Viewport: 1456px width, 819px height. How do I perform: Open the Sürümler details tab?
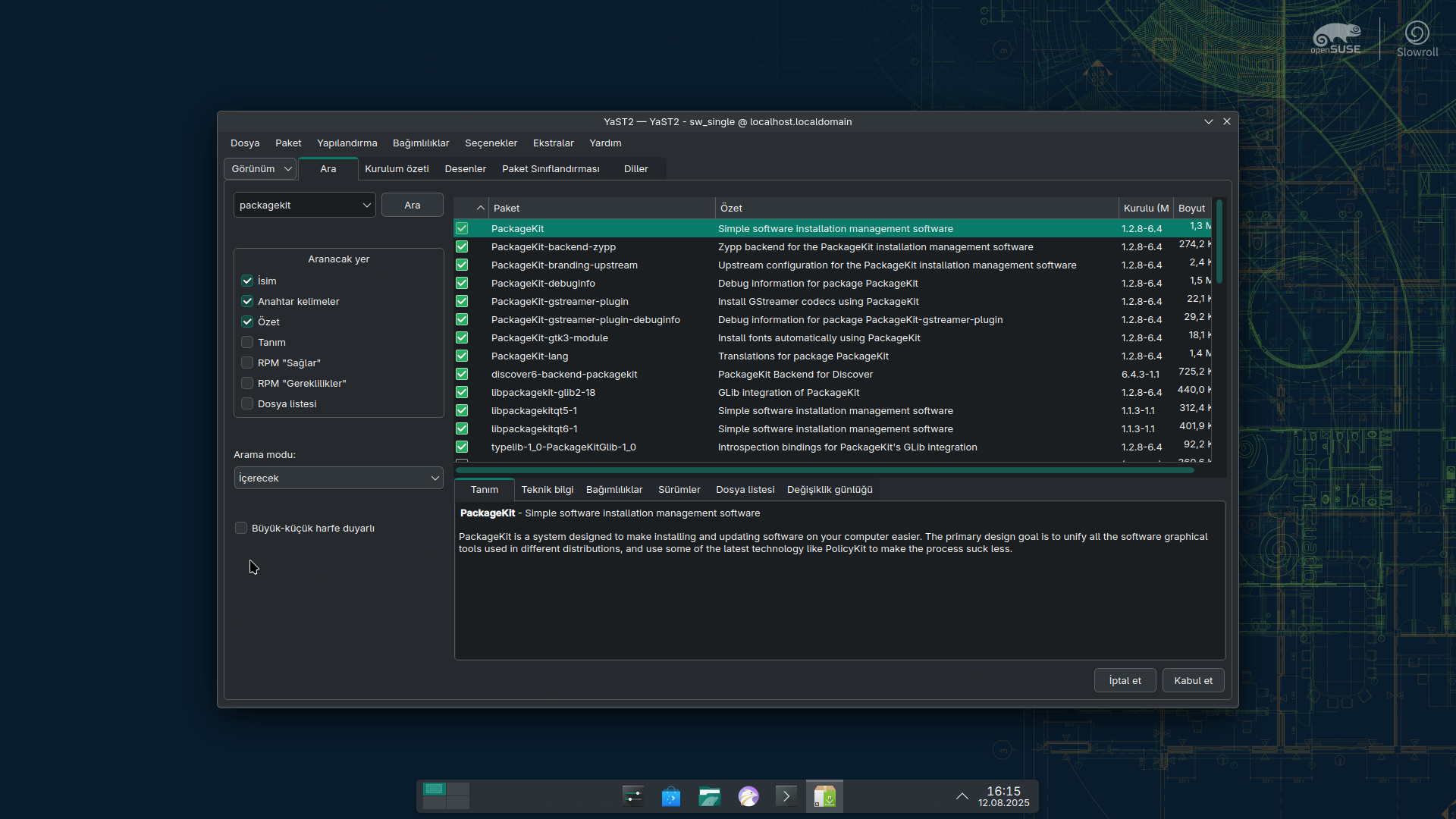pyautogui.click(x=679, y=490)
